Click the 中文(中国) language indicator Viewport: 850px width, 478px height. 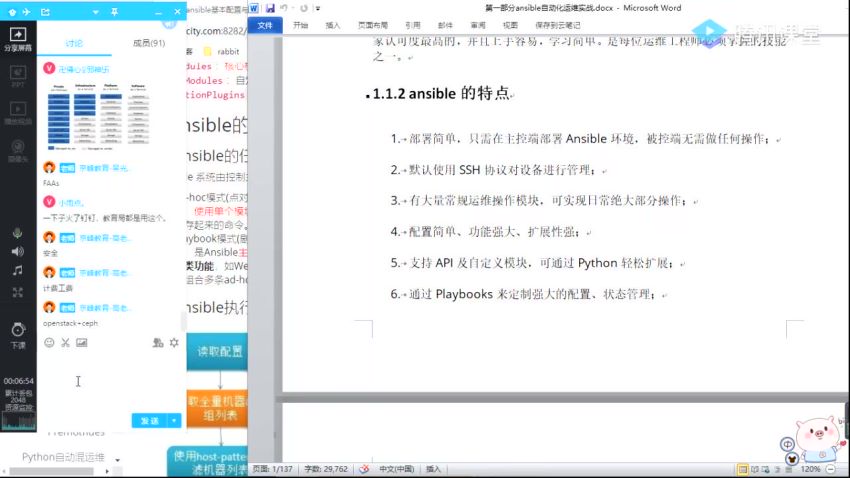(397, 469)
